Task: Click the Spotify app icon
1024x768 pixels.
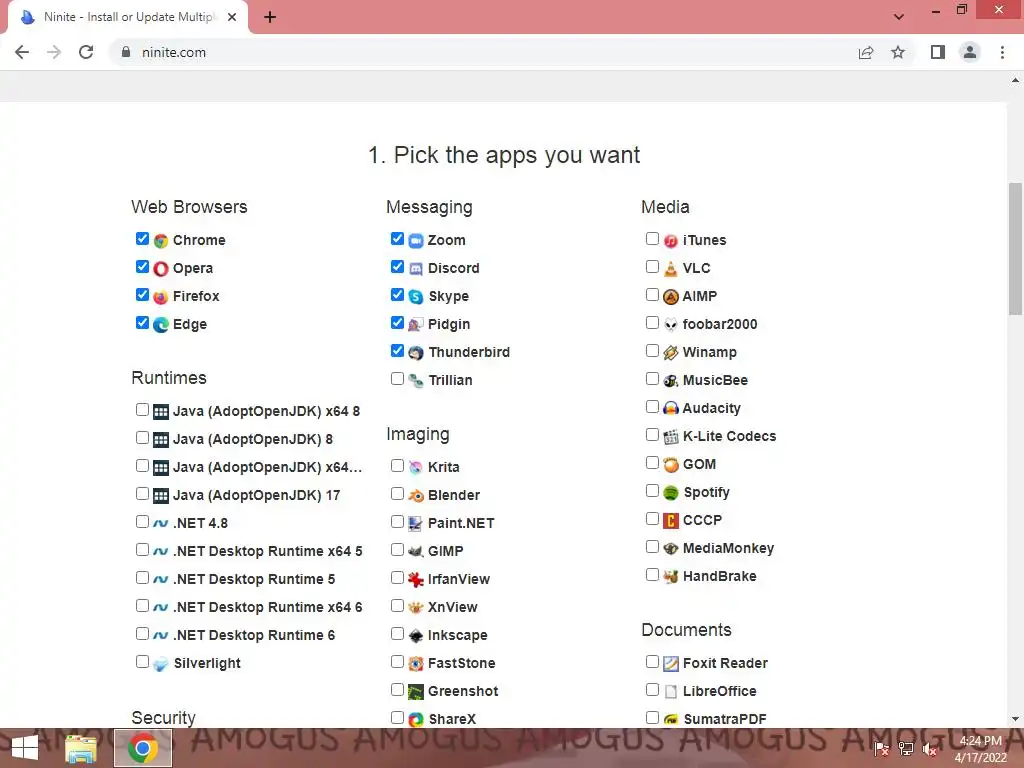Action: [x=671, y=493]
